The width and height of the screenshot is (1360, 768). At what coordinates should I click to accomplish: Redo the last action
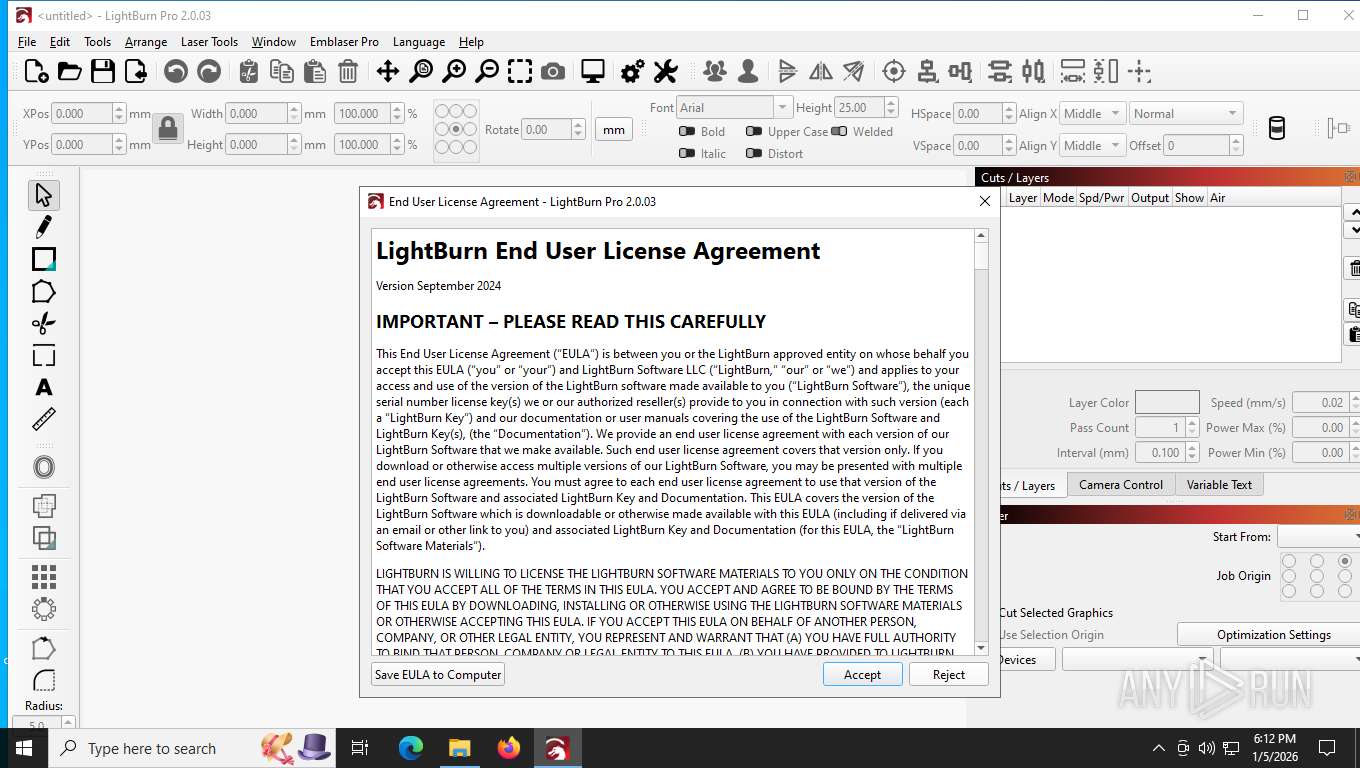point(209,71)
